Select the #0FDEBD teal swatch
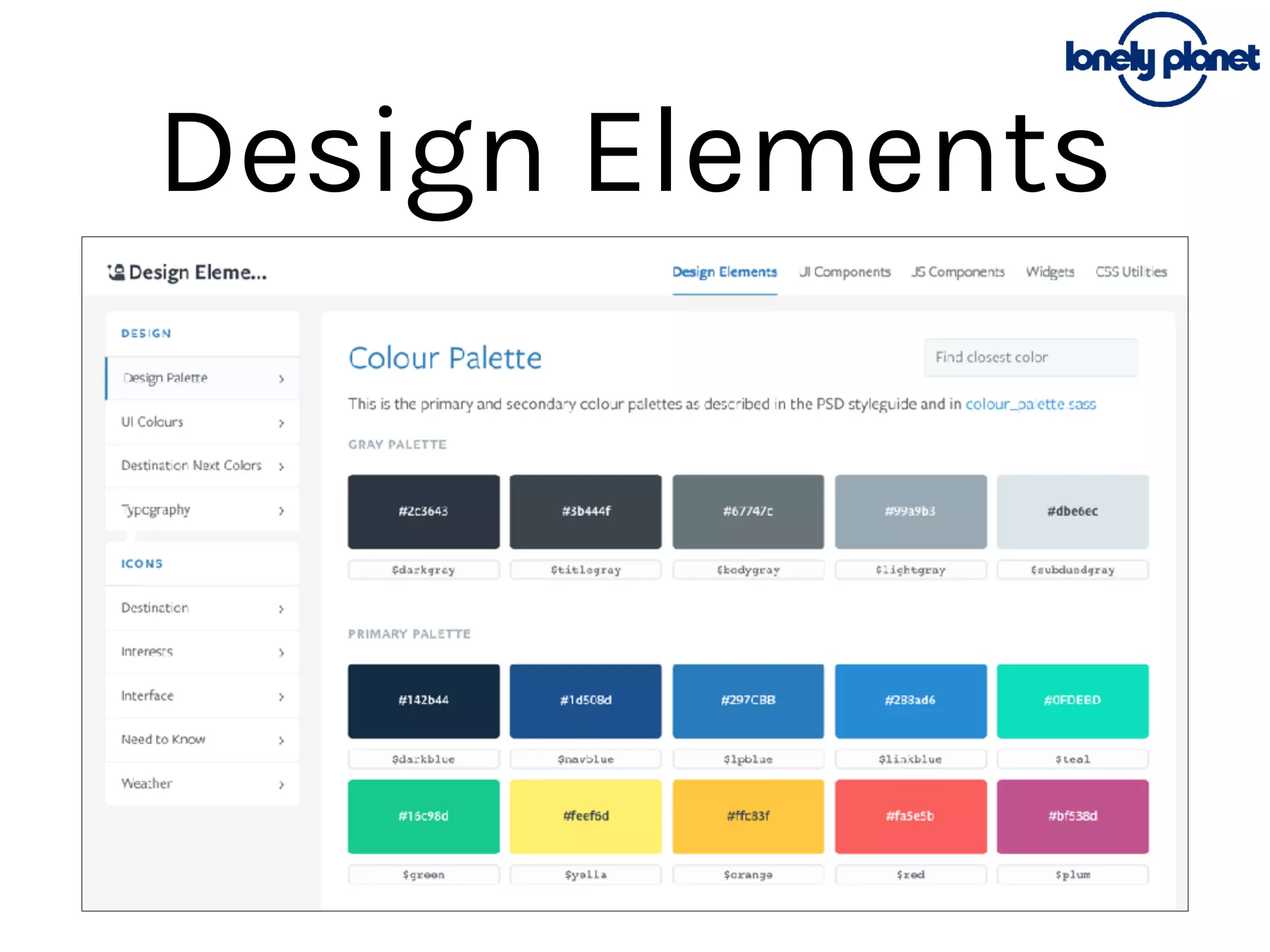1270x952 pixels. coord(1072,701)
